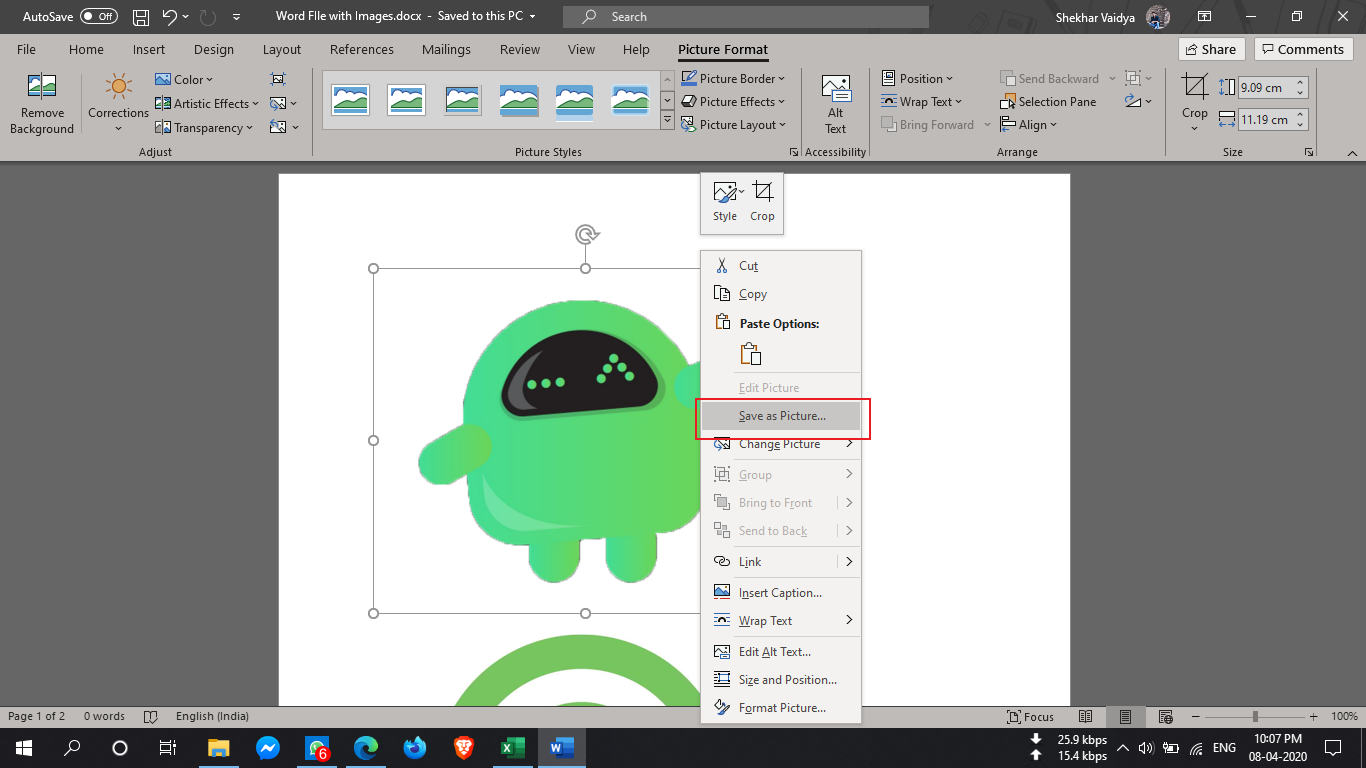Image resolution: width=1366 pixels, height=768 pixels.
Task: Open the Insert ribbon tab
Action: 149,49
